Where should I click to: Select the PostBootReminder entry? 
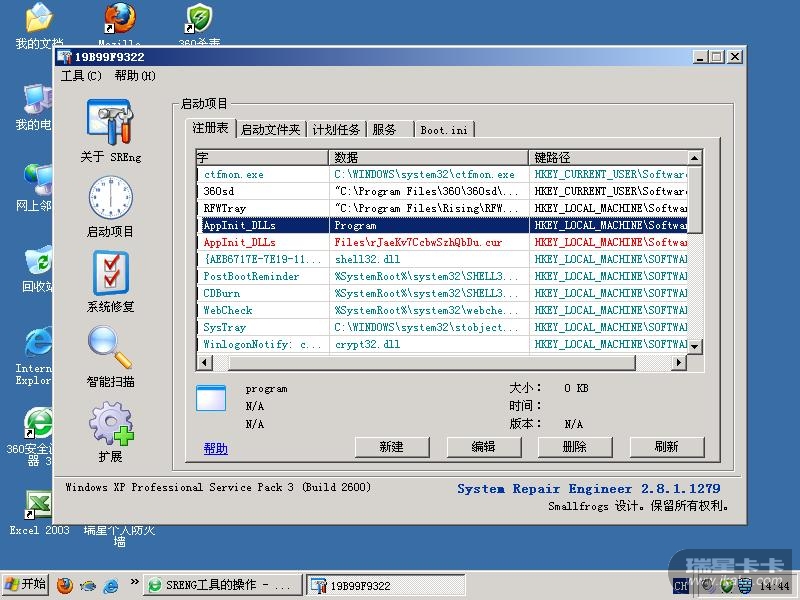point(442,276)
